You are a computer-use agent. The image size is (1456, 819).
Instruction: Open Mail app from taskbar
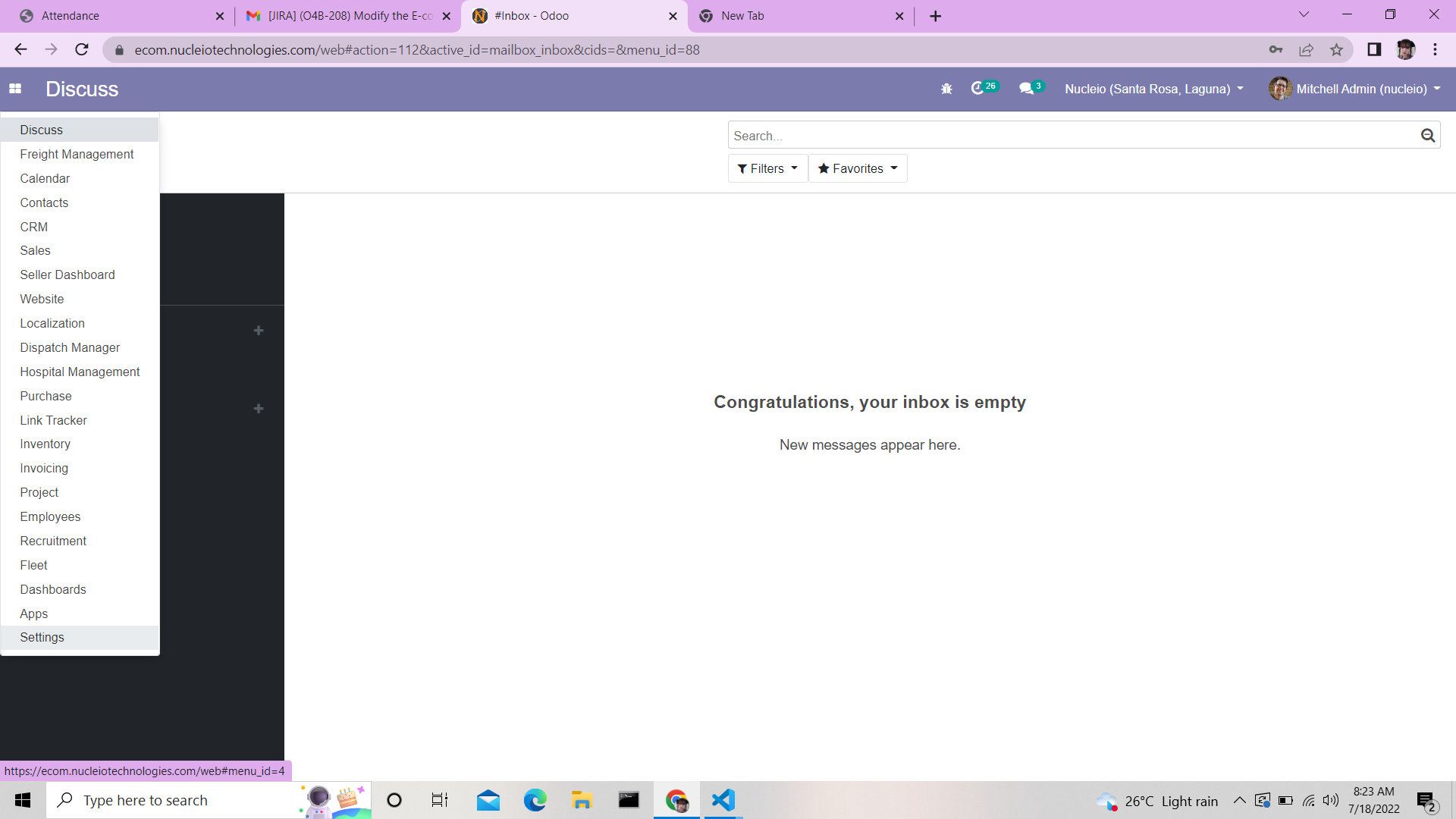pyautogui.click(x=488, y=800)
